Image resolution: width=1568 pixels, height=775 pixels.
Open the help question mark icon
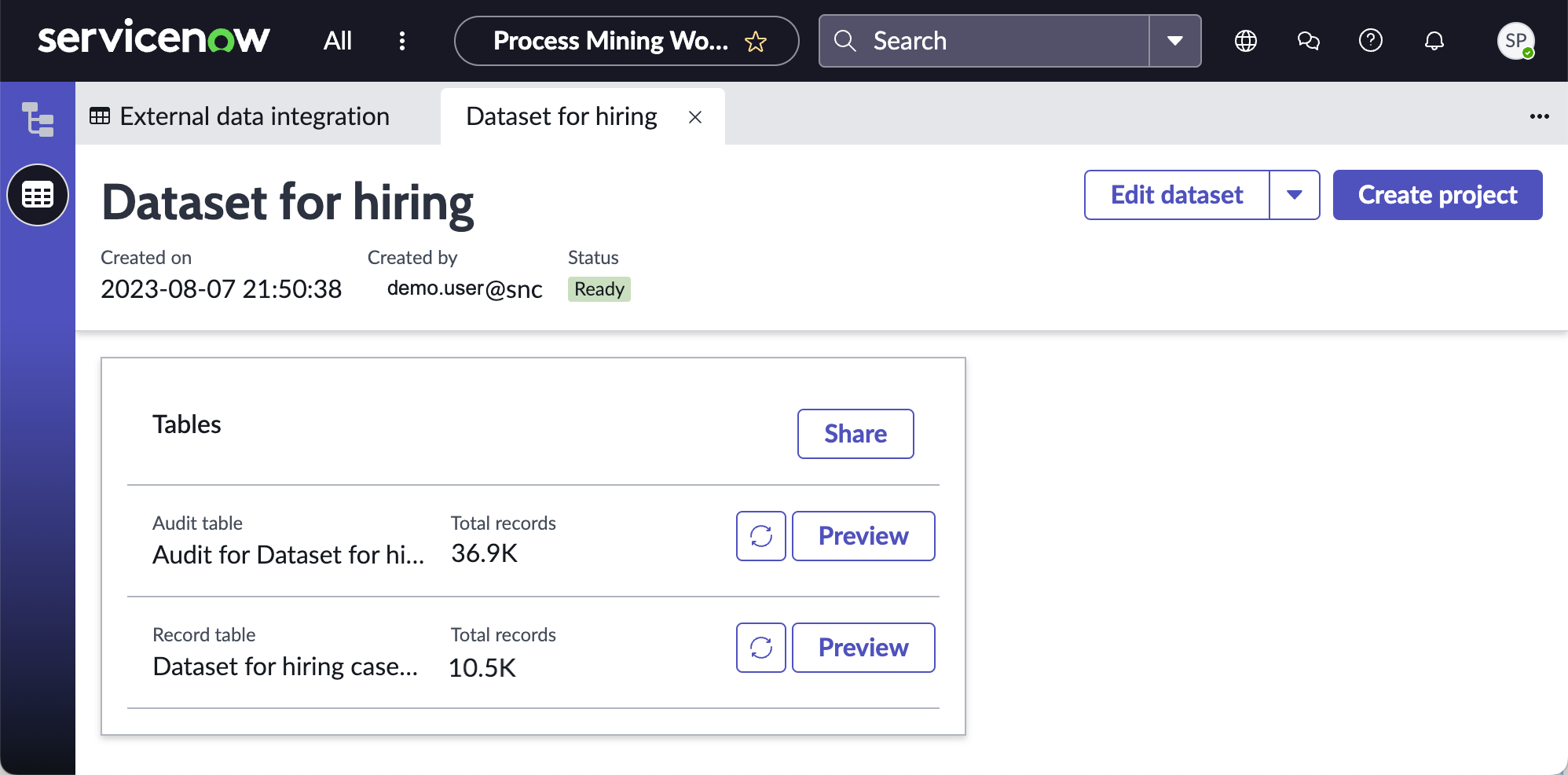1371,40
